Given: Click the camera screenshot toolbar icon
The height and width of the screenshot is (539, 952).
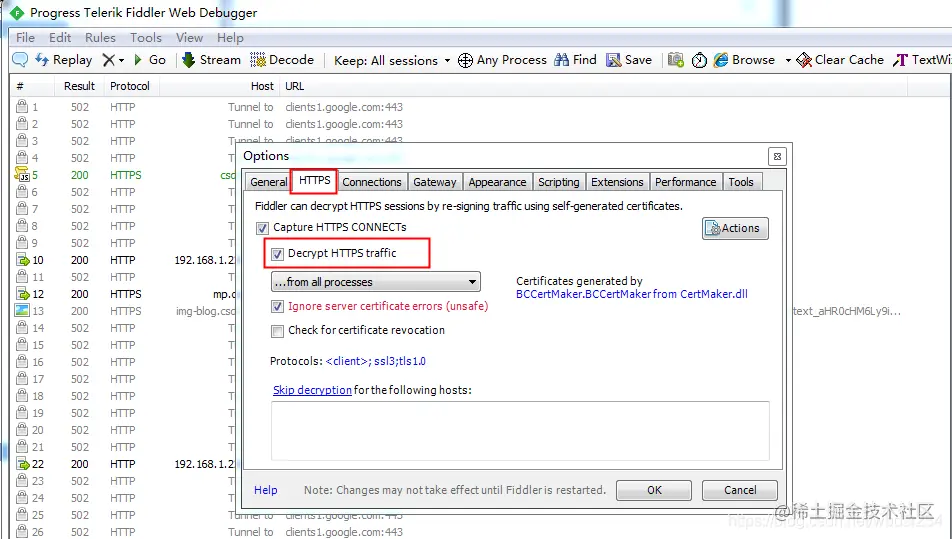Looking at the screenshot, I should [676, 59].
